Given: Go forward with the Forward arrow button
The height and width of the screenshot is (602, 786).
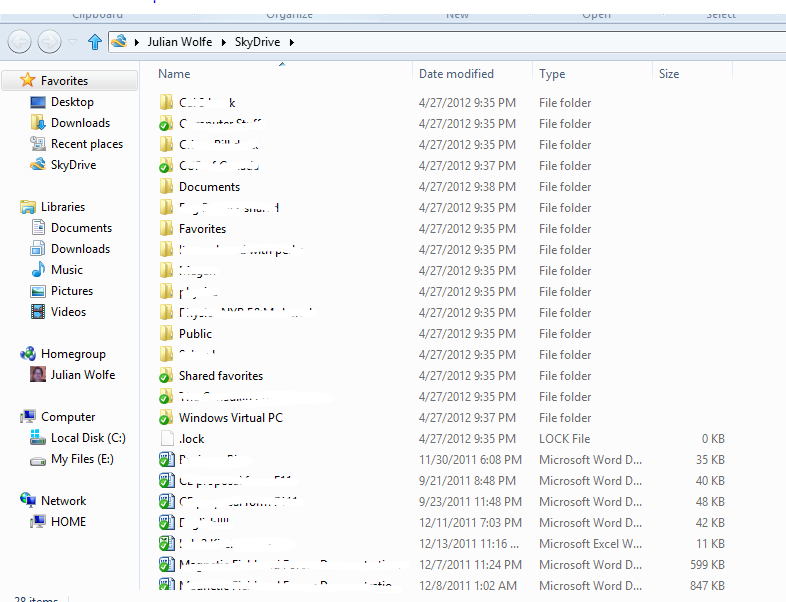Looking at the screenshot, I should 49,42.
